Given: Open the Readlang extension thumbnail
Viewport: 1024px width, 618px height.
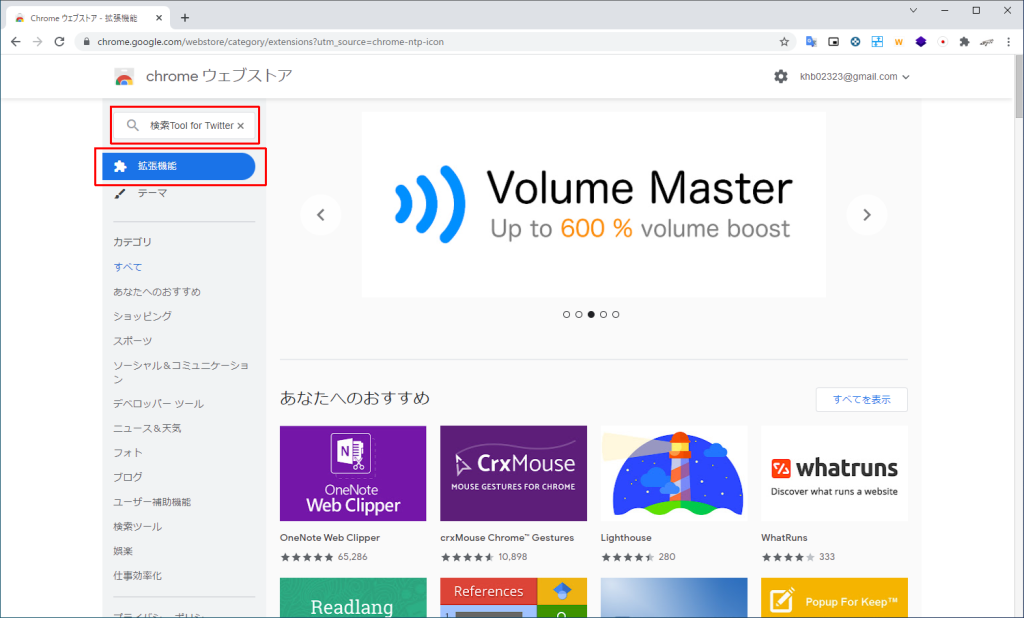Looking at the screenshot, I should click(x=353, y=598).
